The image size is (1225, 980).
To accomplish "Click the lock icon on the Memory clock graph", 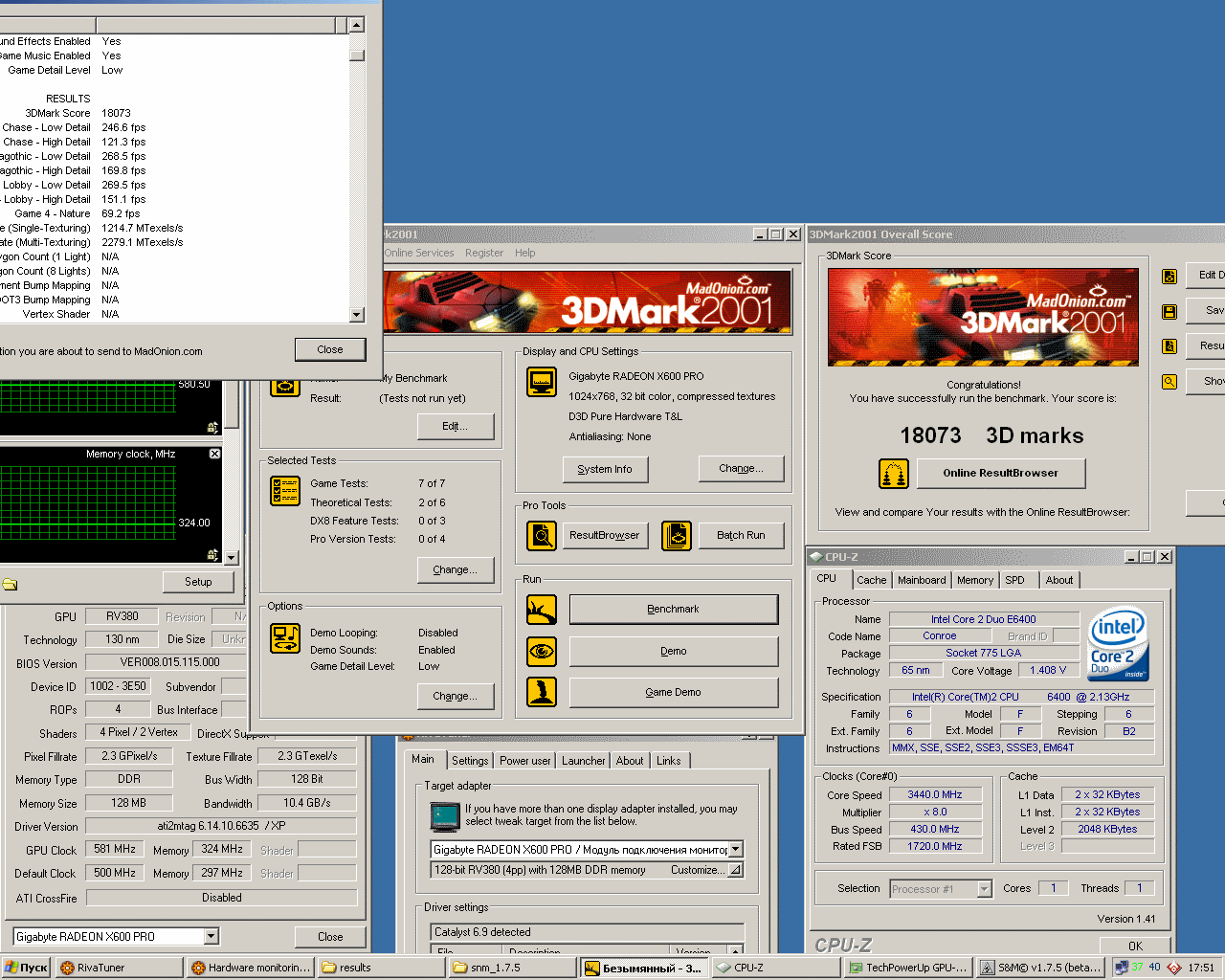I will [212, 555].
